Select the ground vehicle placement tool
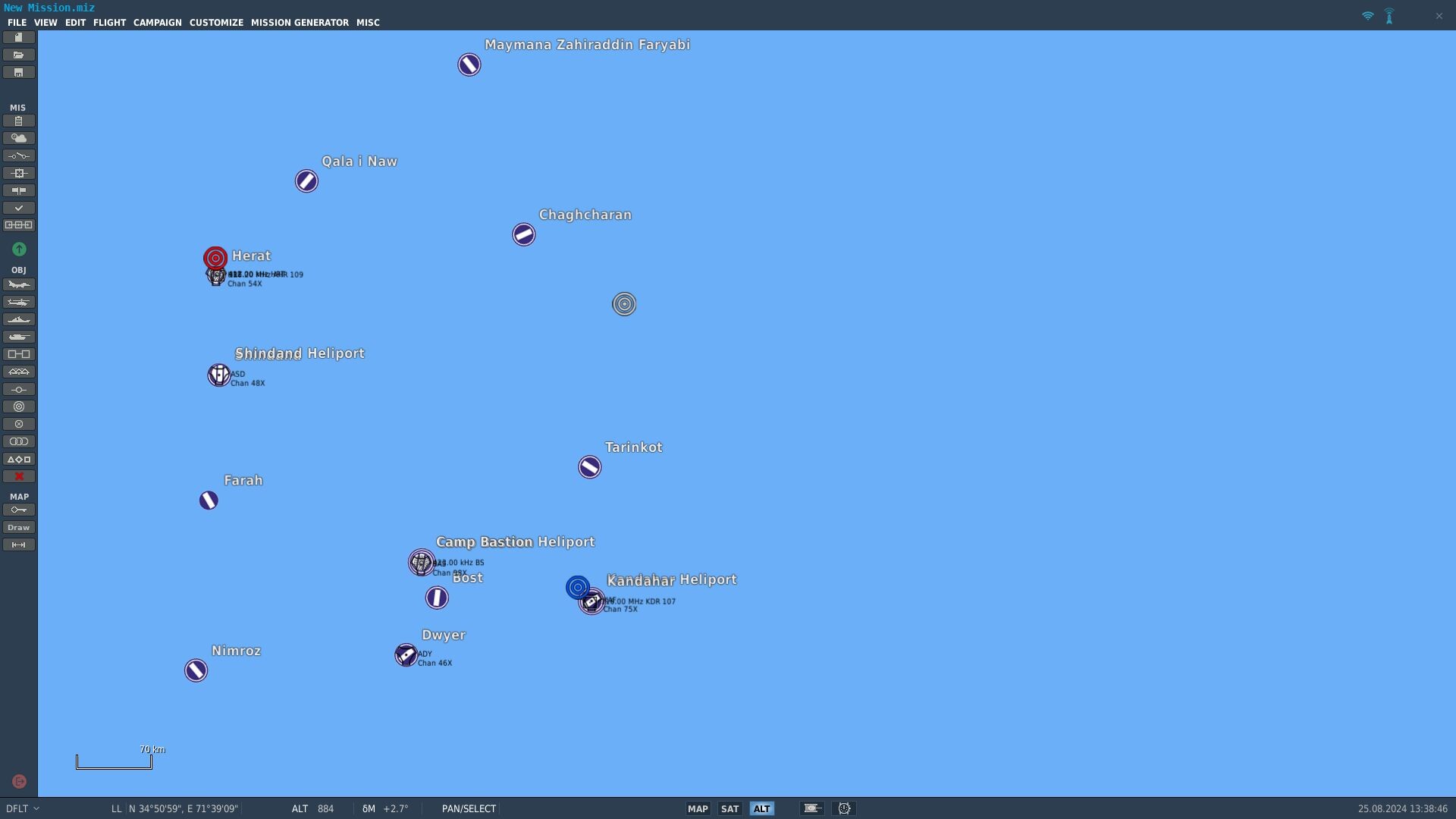The image size is (1456, 819). pos(18,337)
